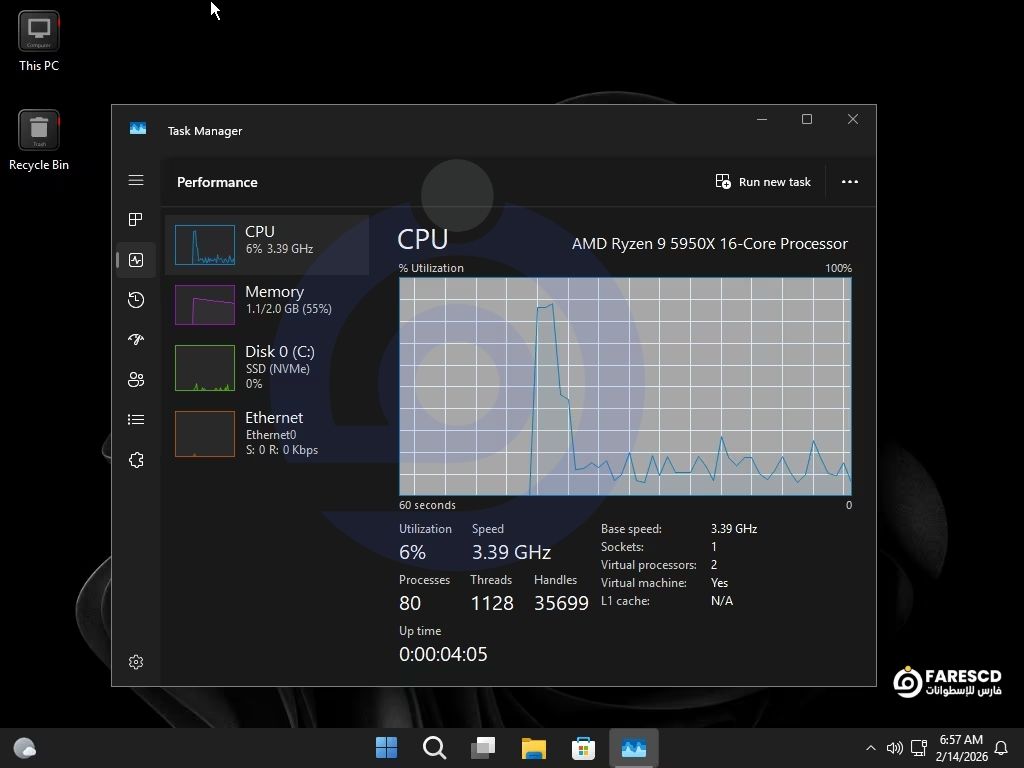This screenshot has height=768, width=1024.
Task: Open File Explorer from the taskbar
Action: point(534,748)
